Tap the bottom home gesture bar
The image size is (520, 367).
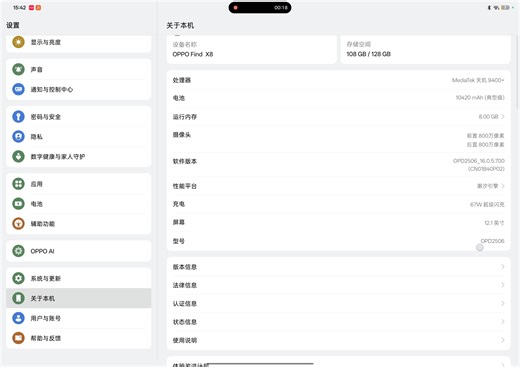coord(260,364)
